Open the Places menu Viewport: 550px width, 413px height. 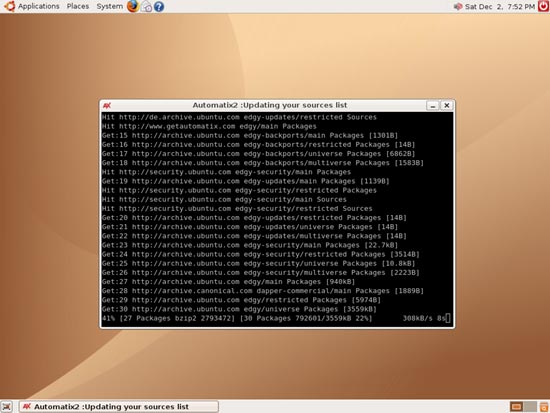point(78,6)
